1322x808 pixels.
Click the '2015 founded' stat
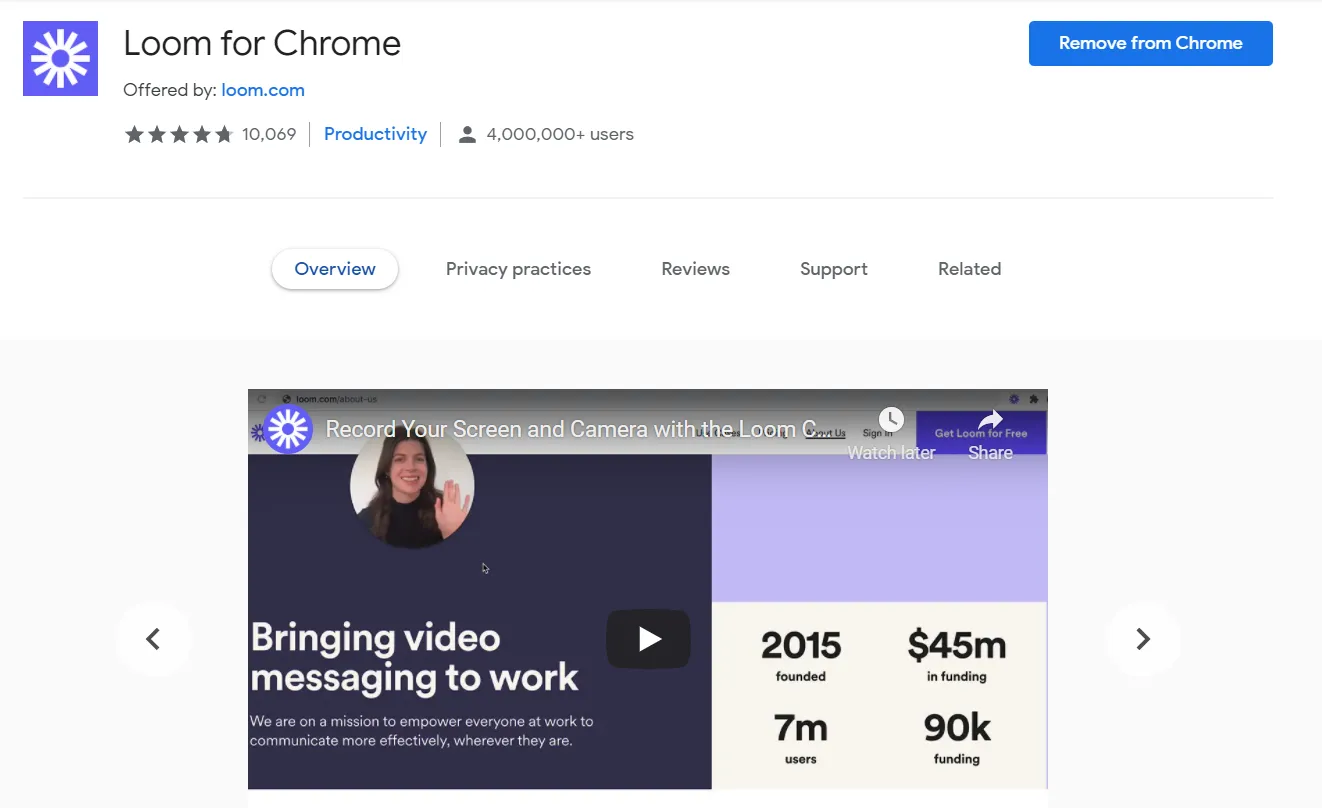801,655
